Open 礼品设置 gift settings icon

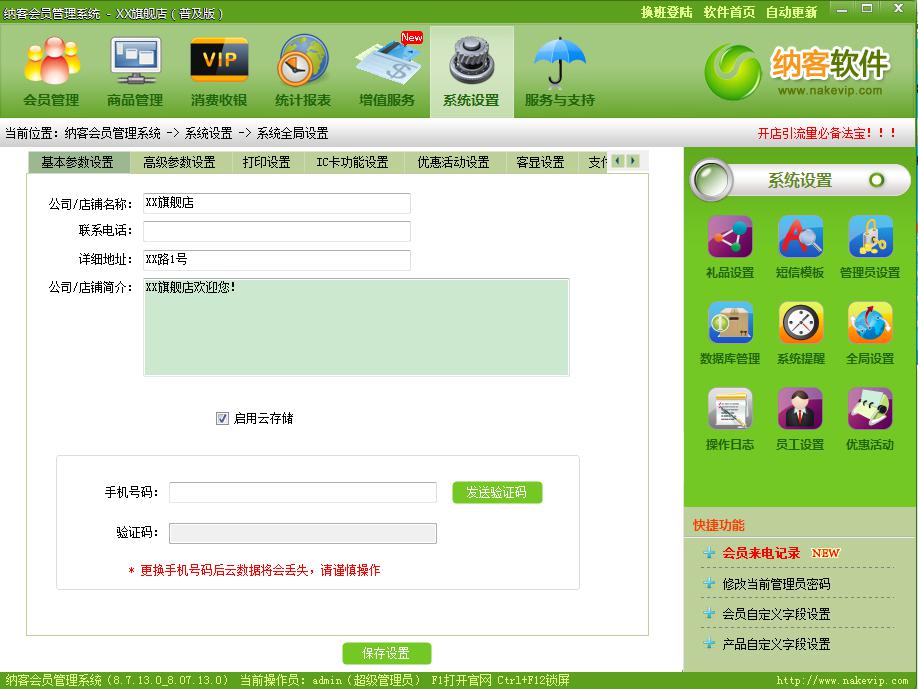click(x=729, y=238)
